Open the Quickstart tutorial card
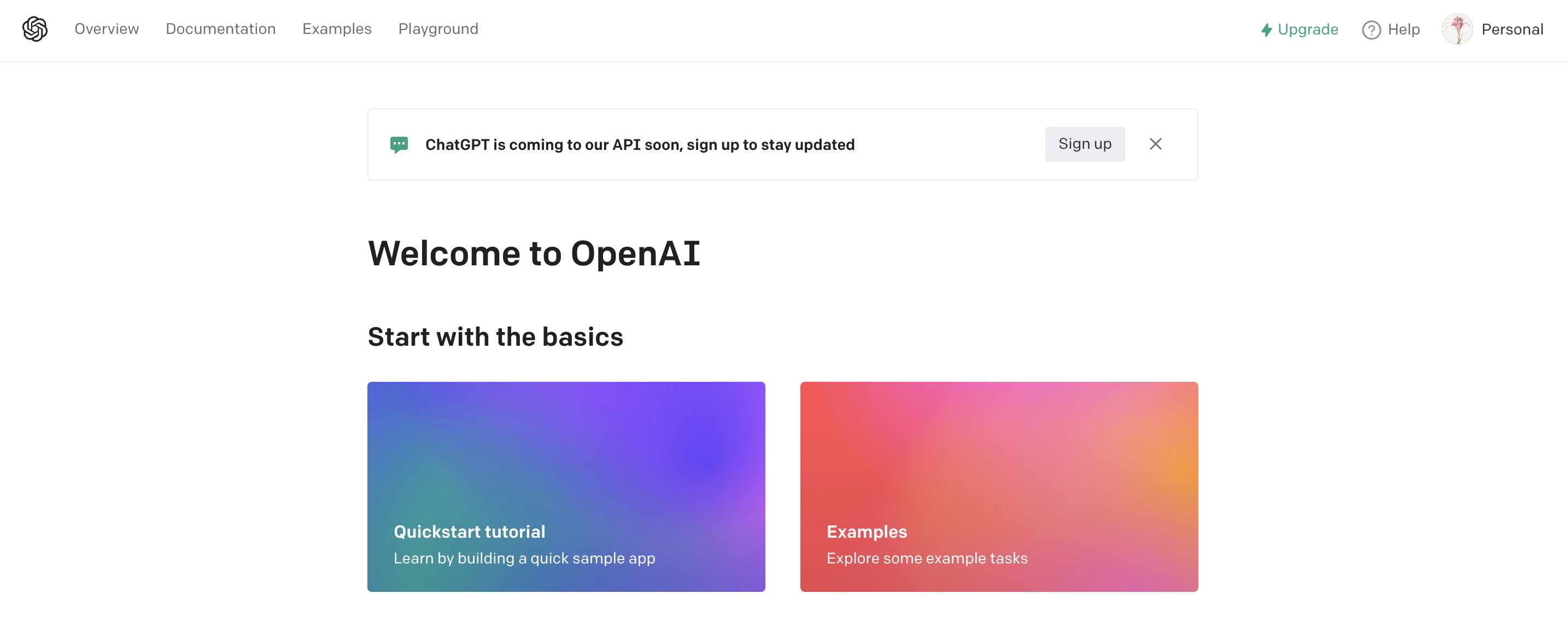1568x628 pixels. point(566,486)
